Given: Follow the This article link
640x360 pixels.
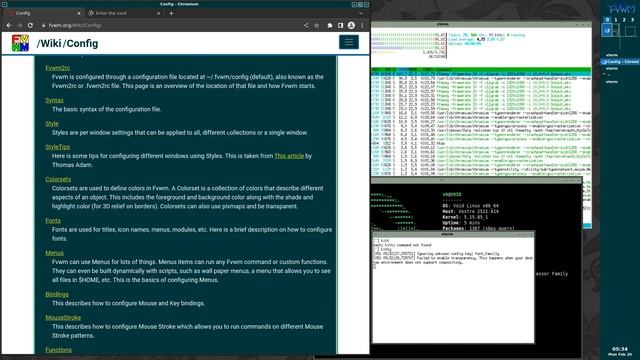Looking at the screenshot, I should [x=289, y=156].
